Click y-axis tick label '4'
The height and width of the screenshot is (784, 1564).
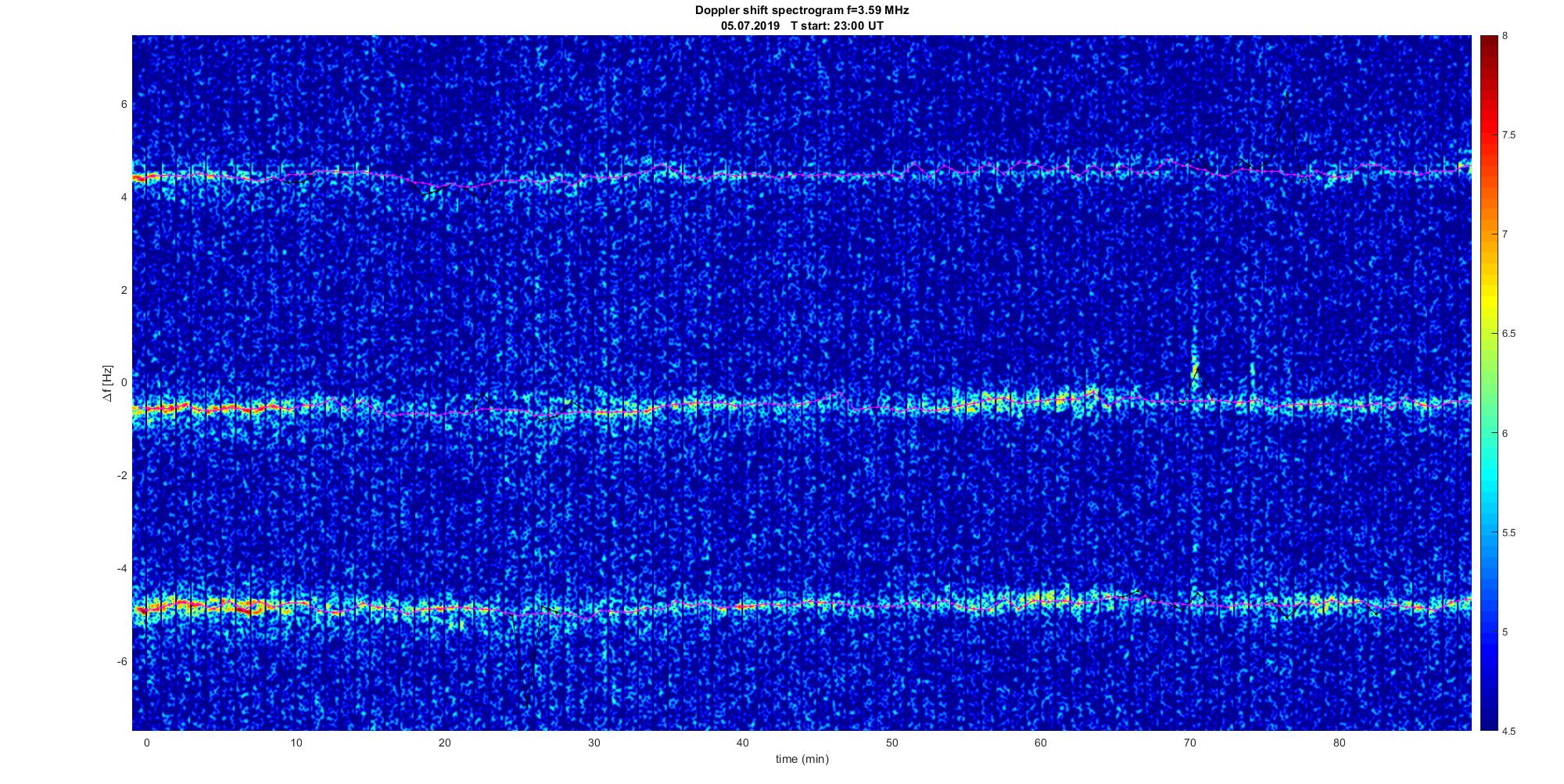click(124, 197)
